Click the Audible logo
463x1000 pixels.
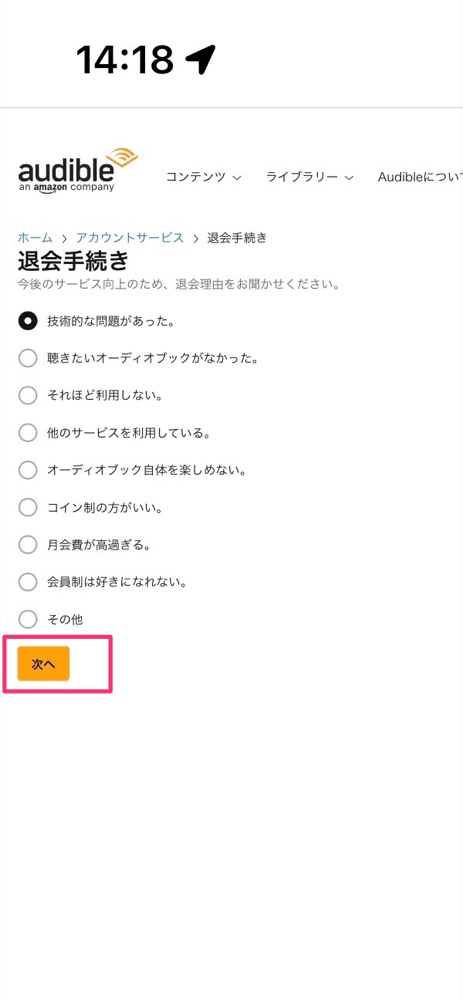[77, 170]
